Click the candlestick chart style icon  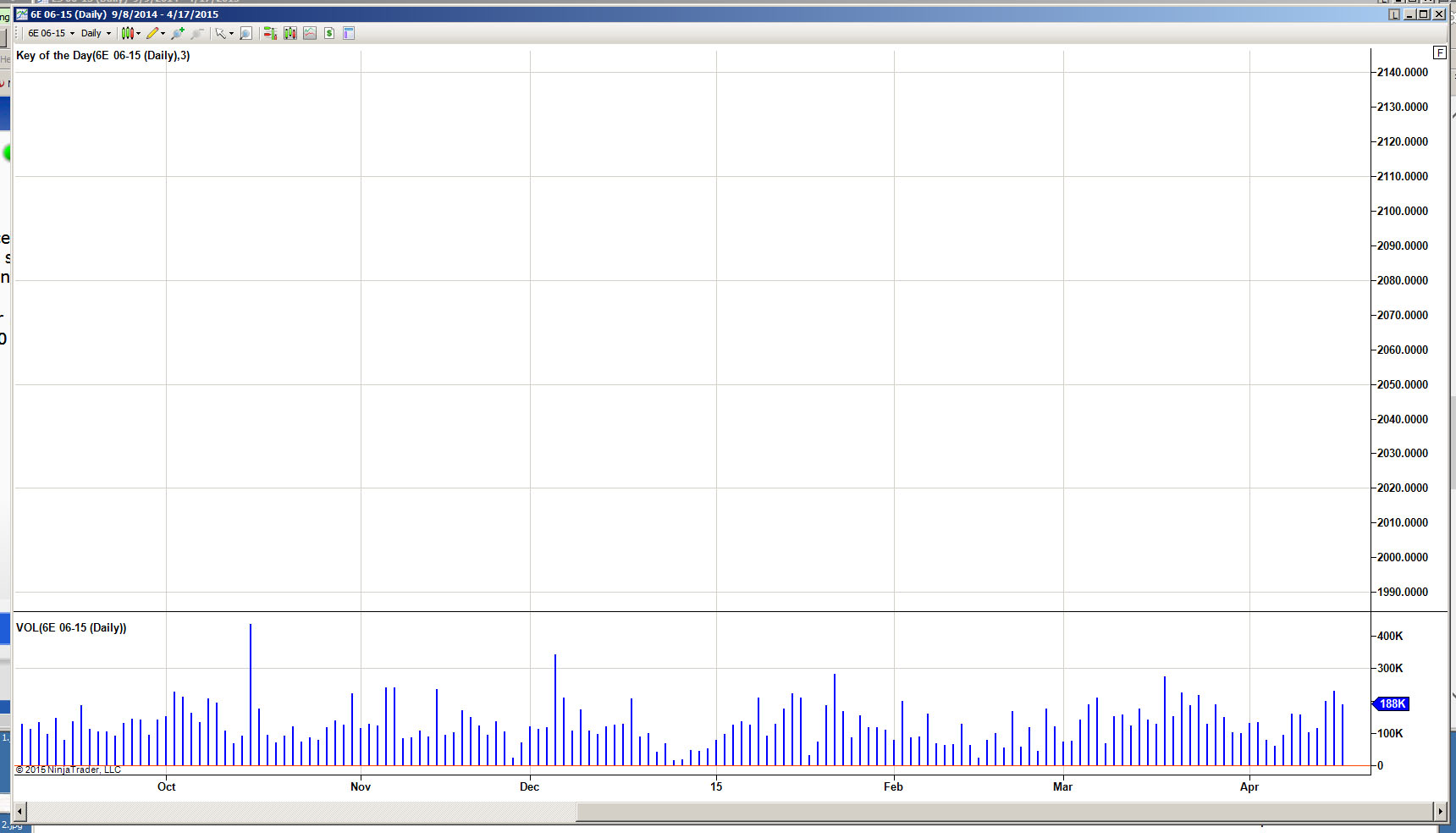[x=127, y=33]
